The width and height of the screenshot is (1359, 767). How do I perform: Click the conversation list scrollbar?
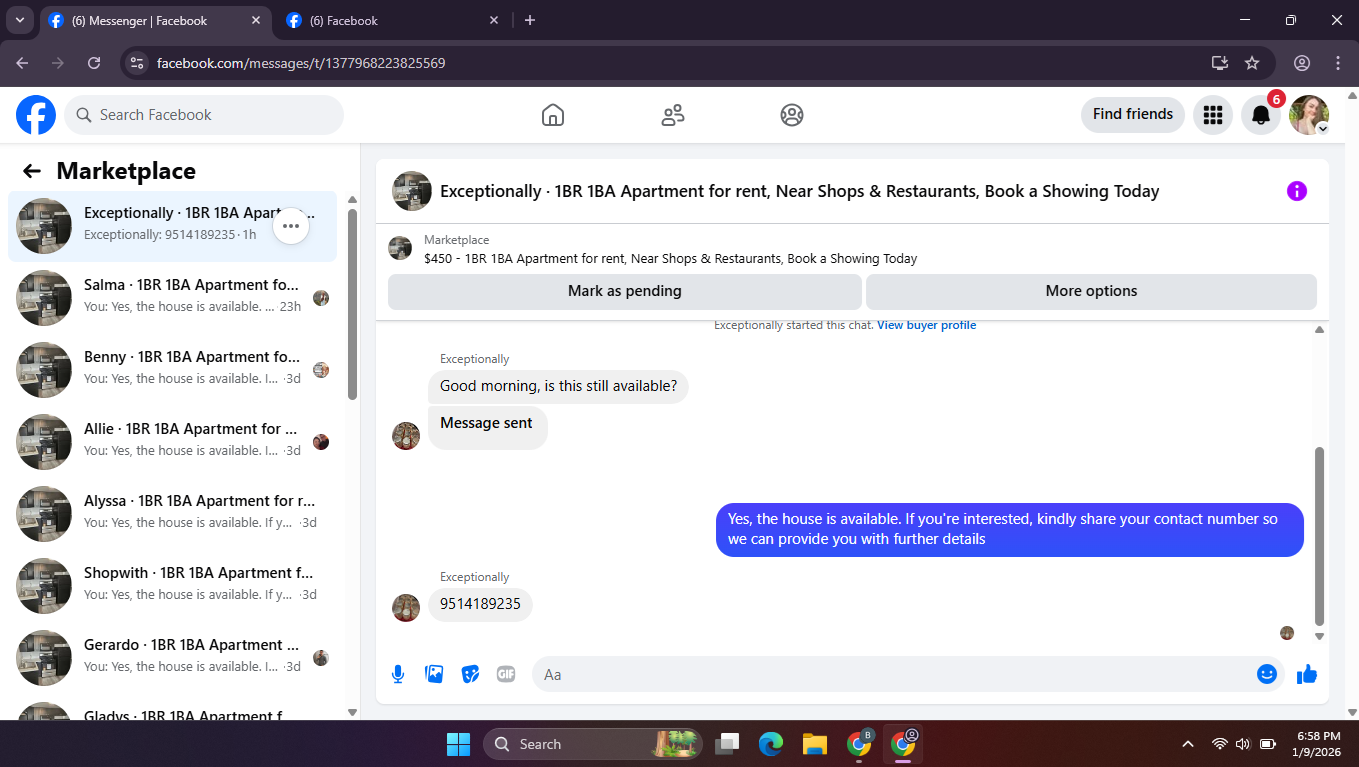point(352,304)
